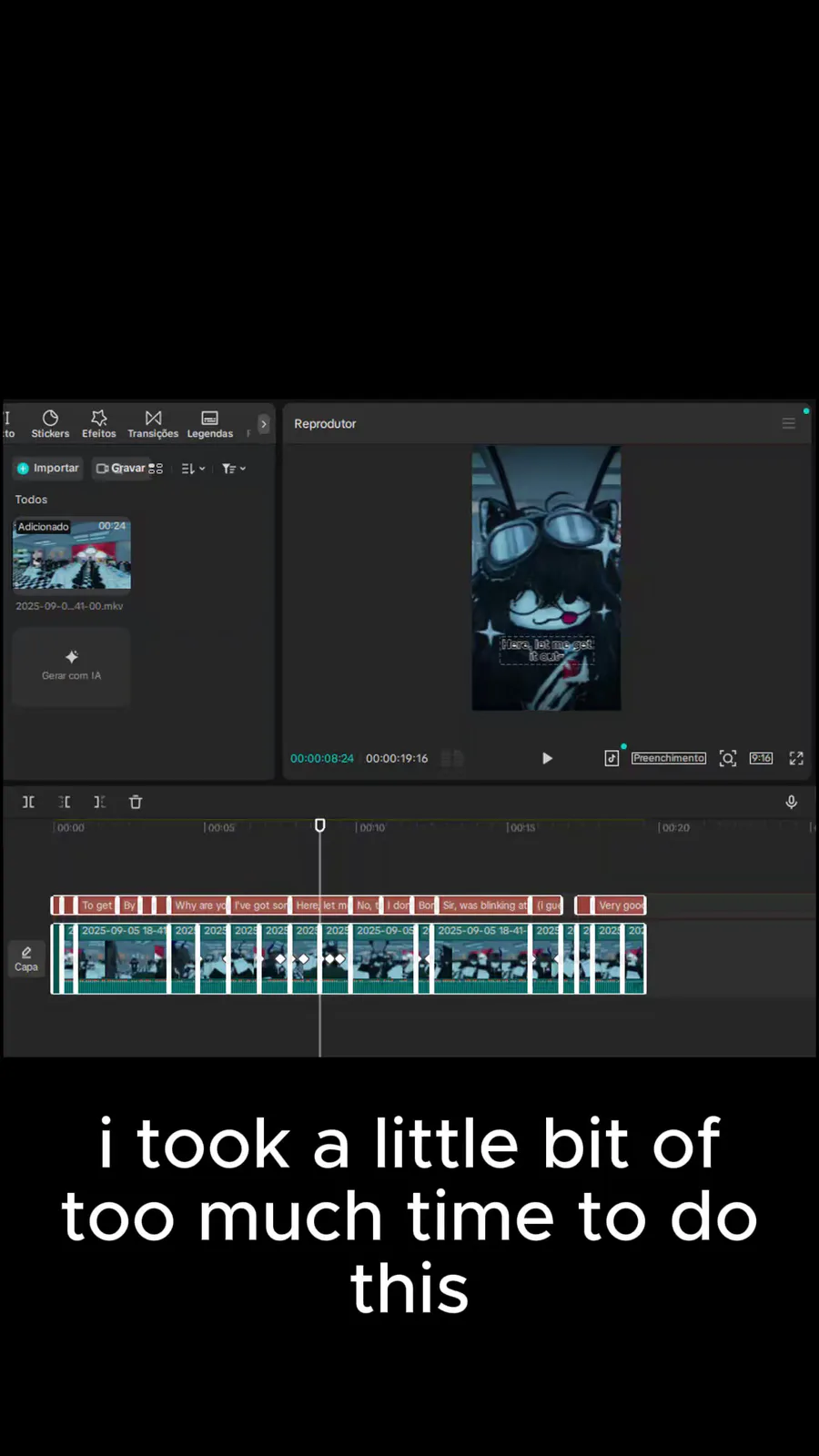Click the Gravar record button
819x1456 pixels.
pos(121,468)
